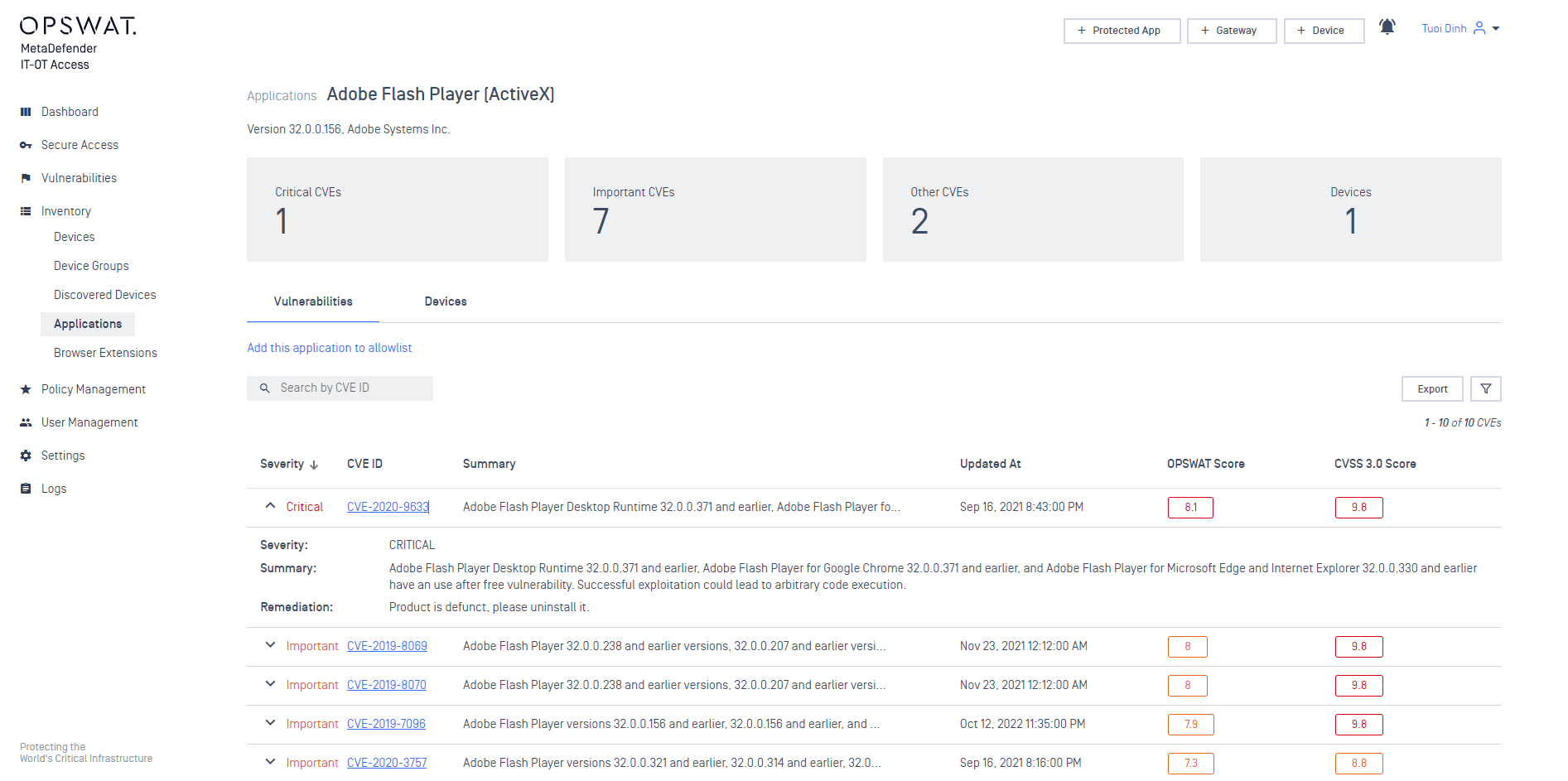Screen dimensions: 1568x781
Task: Expand the CVE-2020-3757 row
Action: pos(270,761)
